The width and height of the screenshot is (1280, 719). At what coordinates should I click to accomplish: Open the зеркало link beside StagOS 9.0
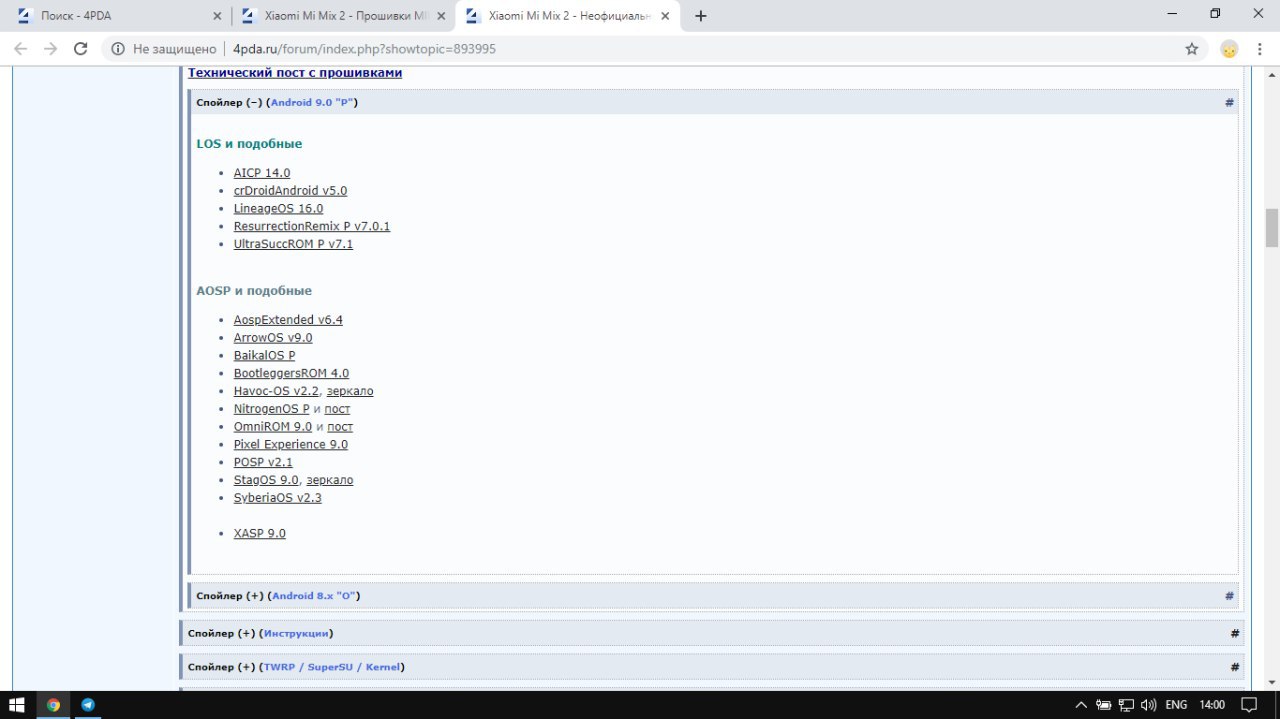point(330,480)
